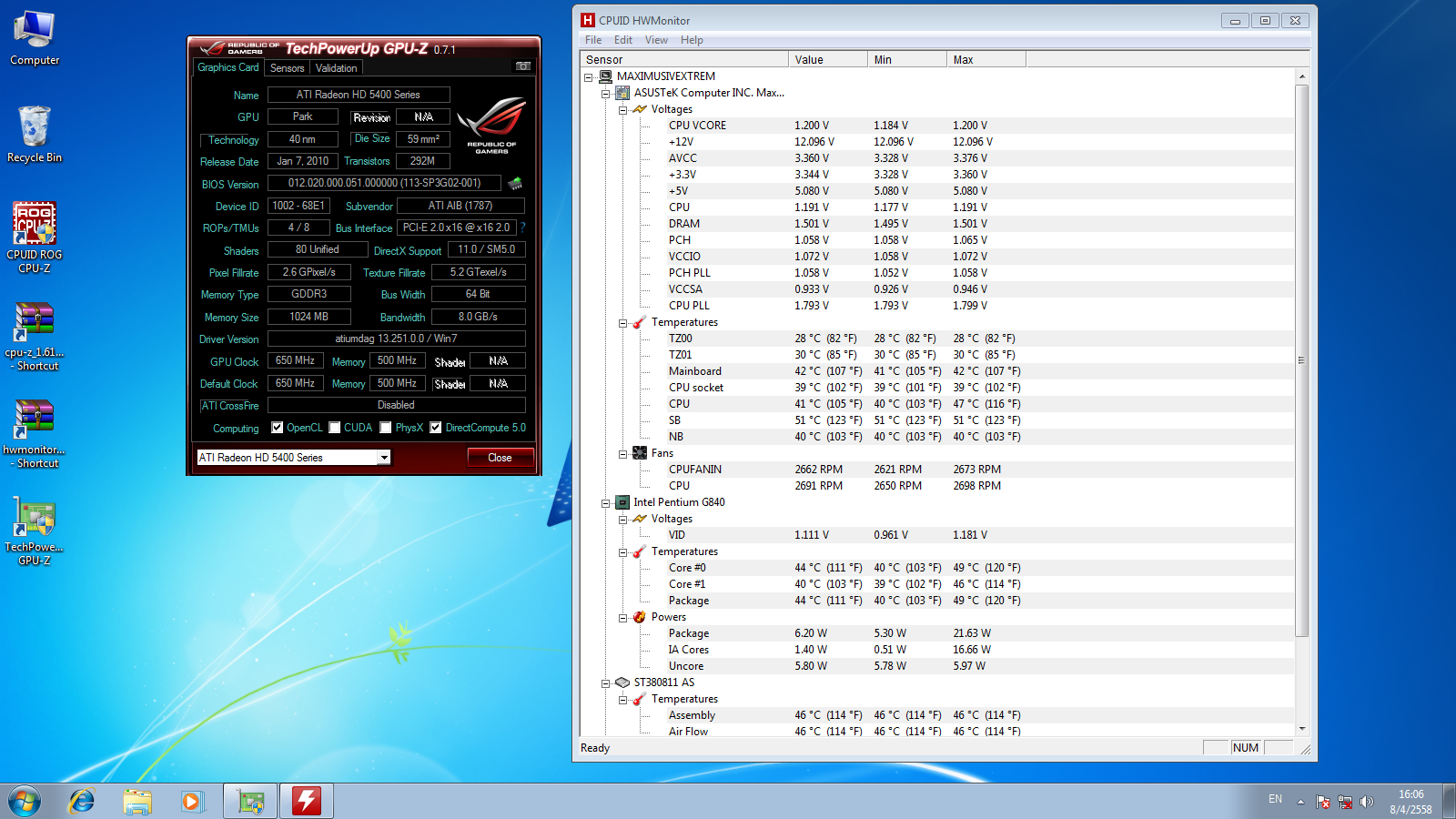The width and height of the screenshot is (1456, 819).
Task: Collapse the ST380811 AS drive node
Action: 606,683
